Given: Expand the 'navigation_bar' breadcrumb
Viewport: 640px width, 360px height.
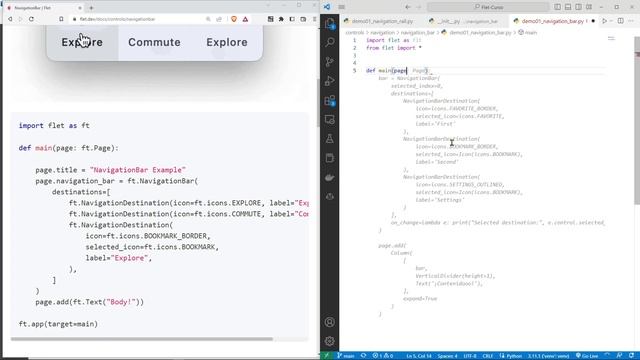Looking at the screenshot, I should click(x=417, y=32).
